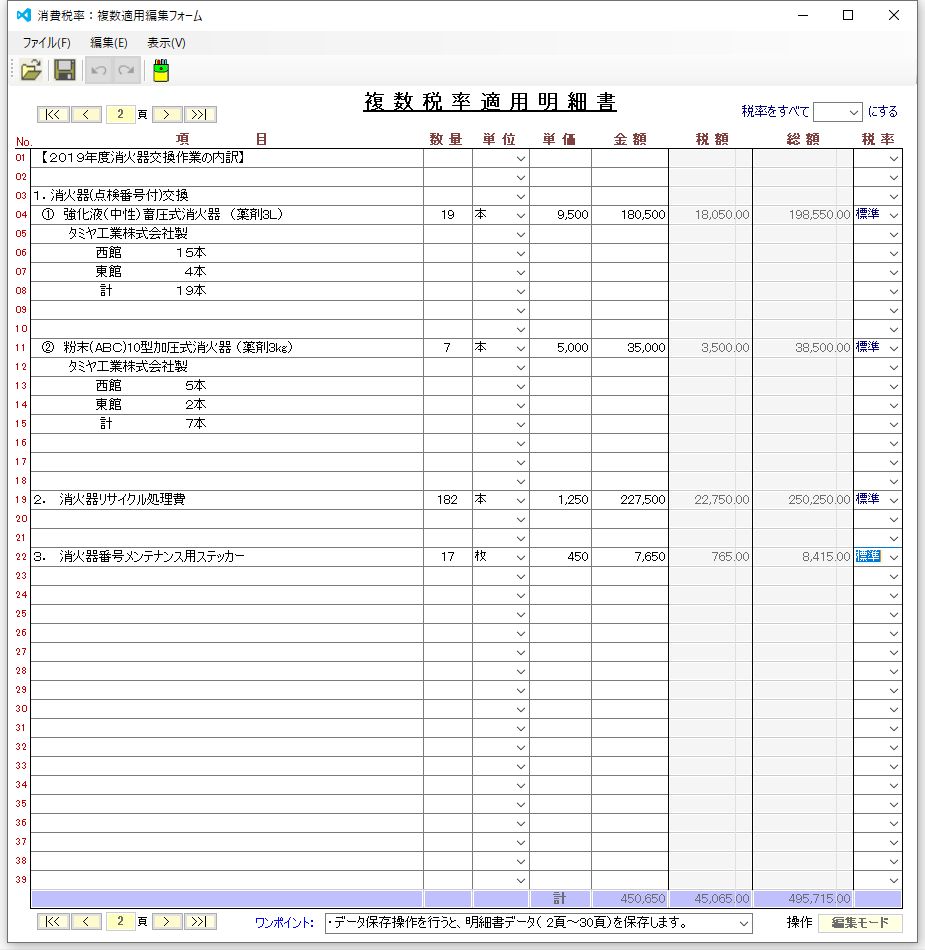Go to previous page using top navigation
This screenshot has height=950, width=925.
click(86, 115)
